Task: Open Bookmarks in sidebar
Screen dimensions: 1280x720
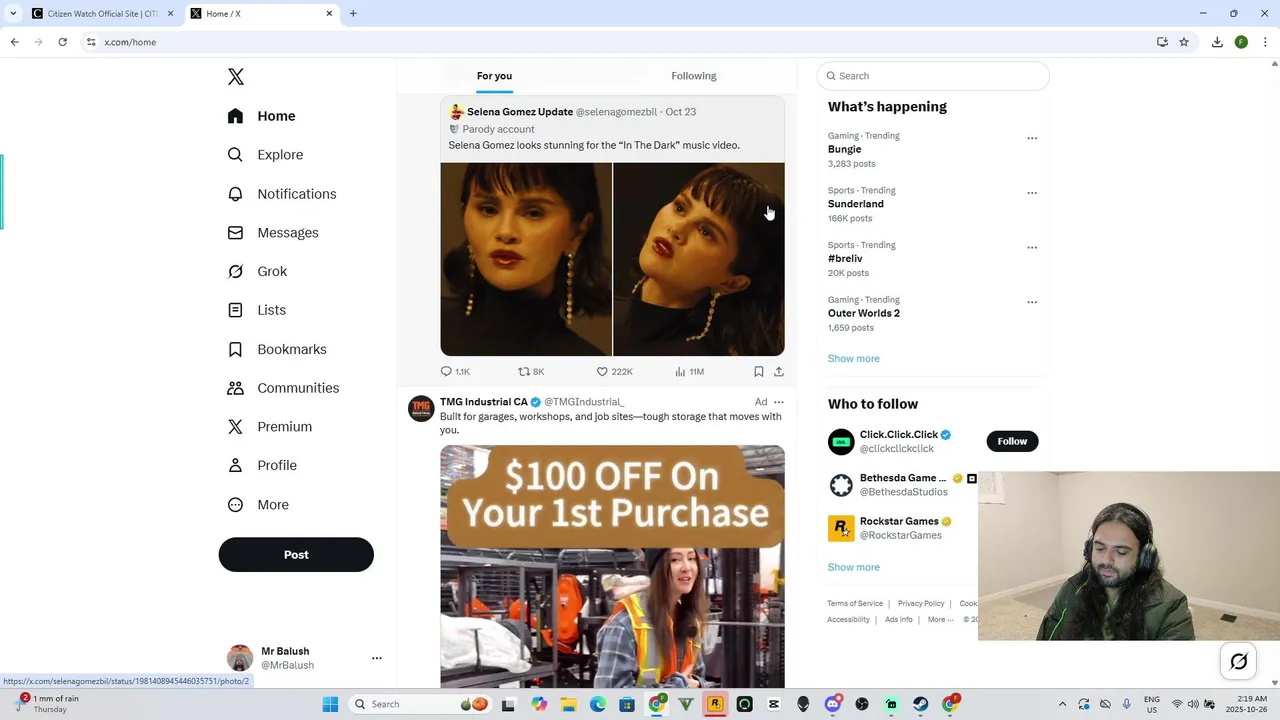Action: [x=277, y=349]
